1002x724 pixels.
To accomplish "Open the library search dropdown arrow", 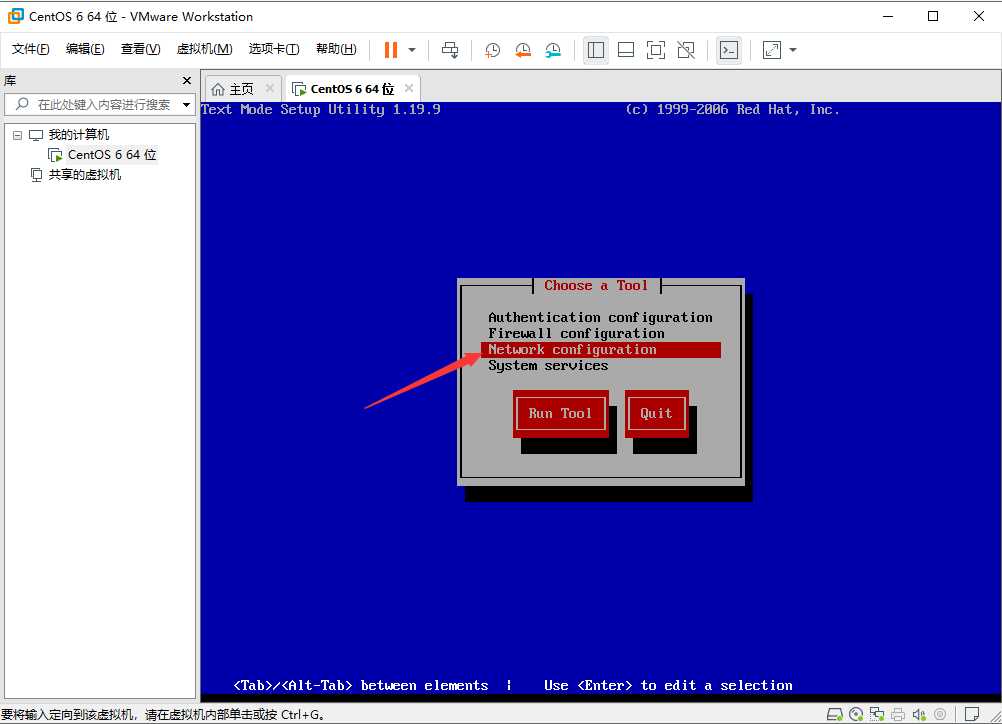I will point(187,104).
